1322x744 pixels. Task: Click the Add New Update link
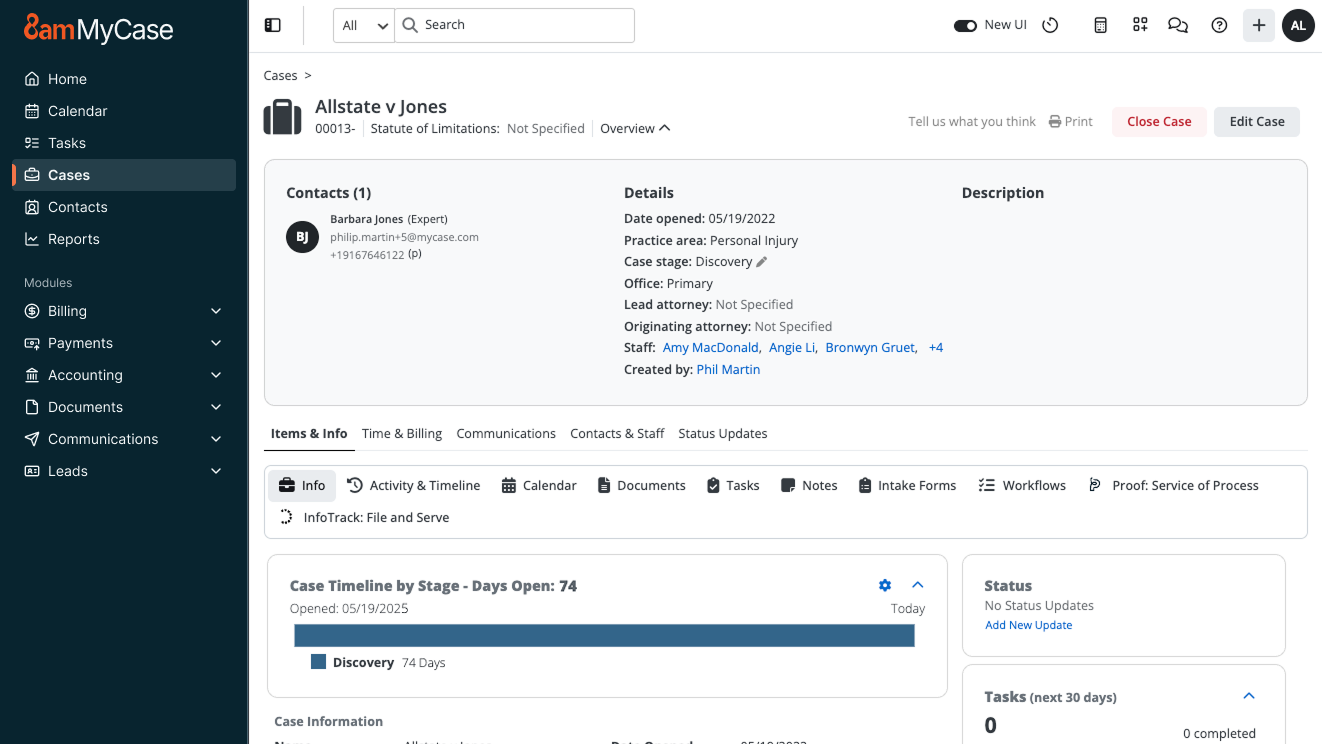(x=1028, y=625)
